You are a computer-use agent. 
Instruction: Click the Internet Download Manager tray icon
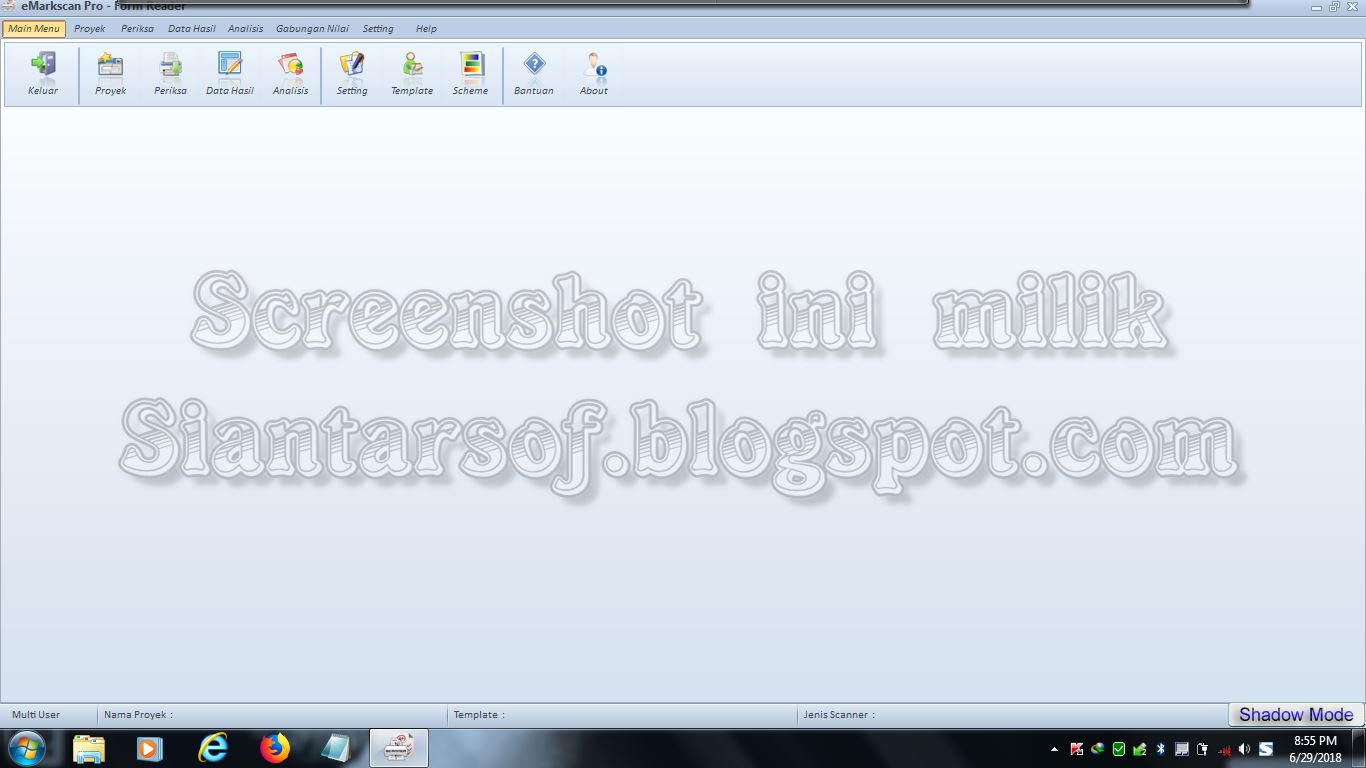click(x=1098, y=749)
